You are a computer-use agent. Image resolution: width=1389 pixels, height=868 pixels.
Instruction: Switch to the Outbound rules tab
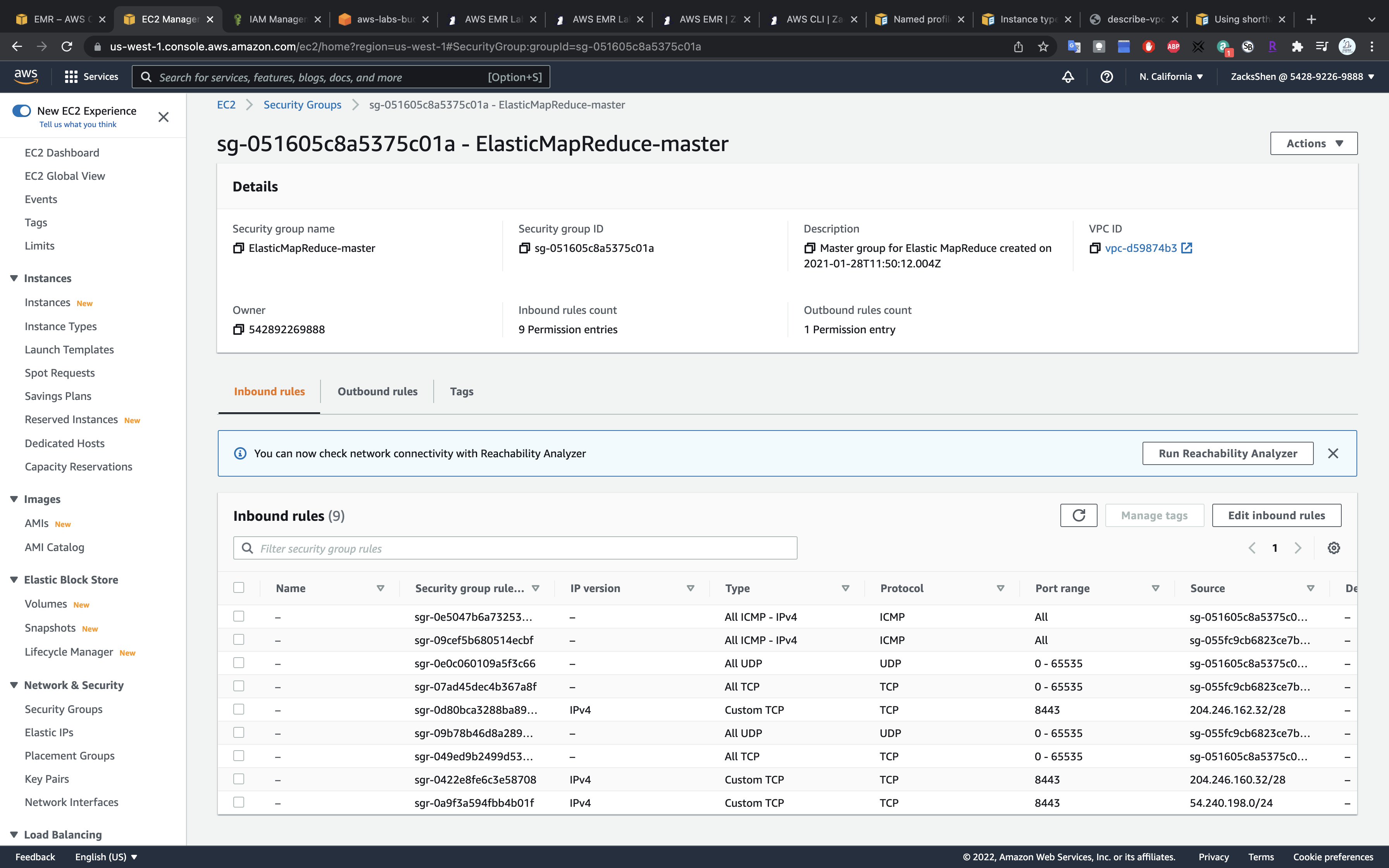click(377, 391)
